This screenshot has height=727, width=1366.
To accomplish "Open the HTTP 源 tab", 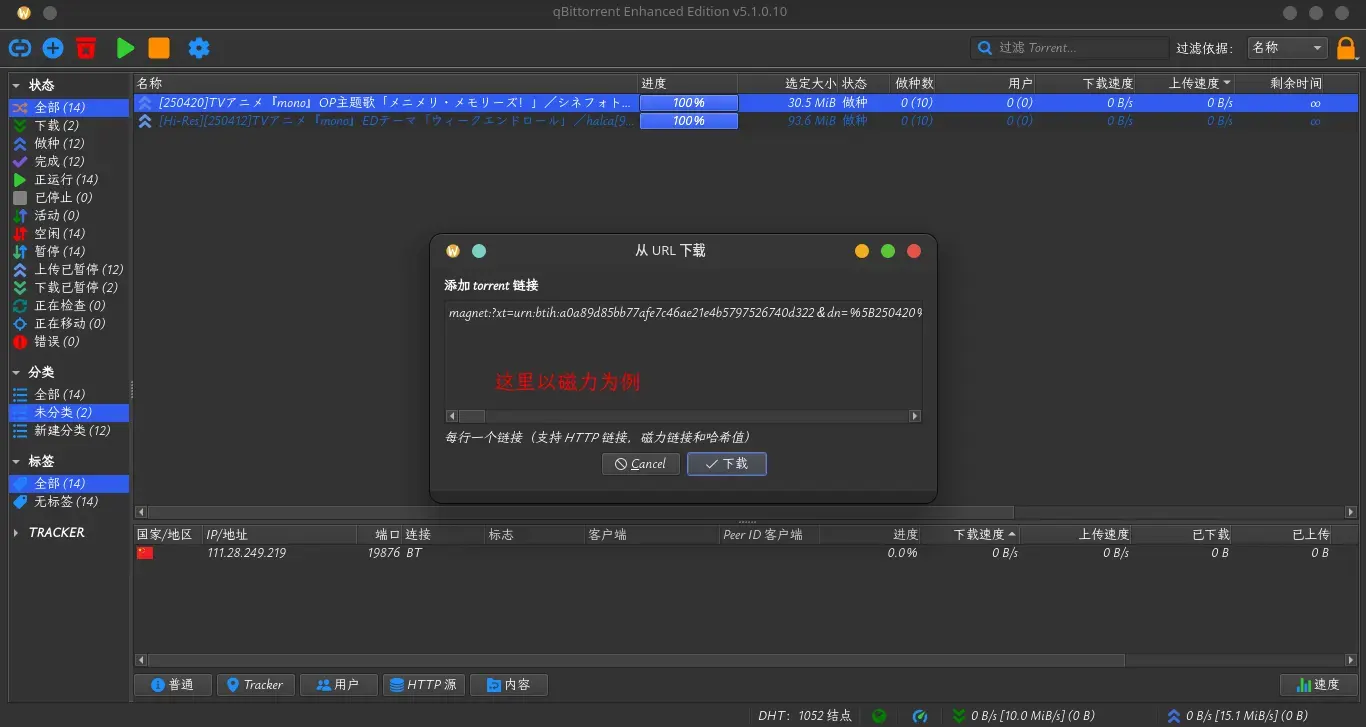I will (423, 685).
